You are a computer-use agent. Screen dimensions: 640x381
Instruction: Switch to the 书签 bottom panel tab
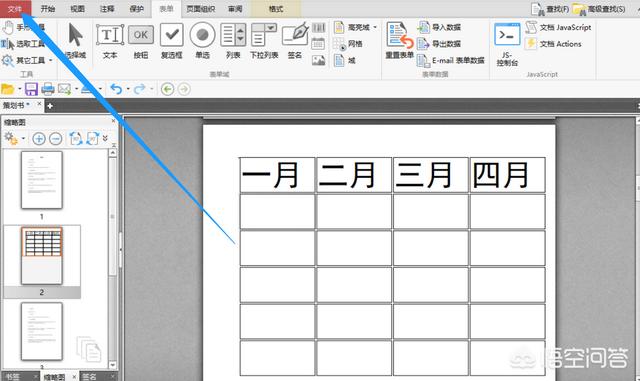click(x=13, y=377)
